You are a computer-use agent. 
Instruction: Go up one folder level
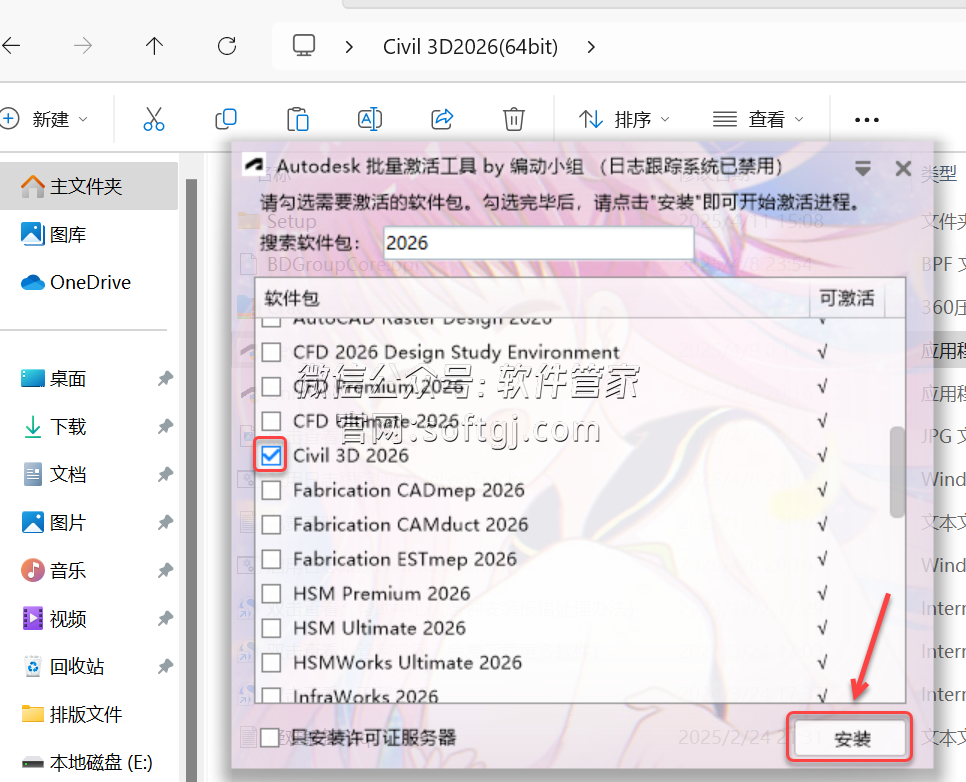coord(154,46)
